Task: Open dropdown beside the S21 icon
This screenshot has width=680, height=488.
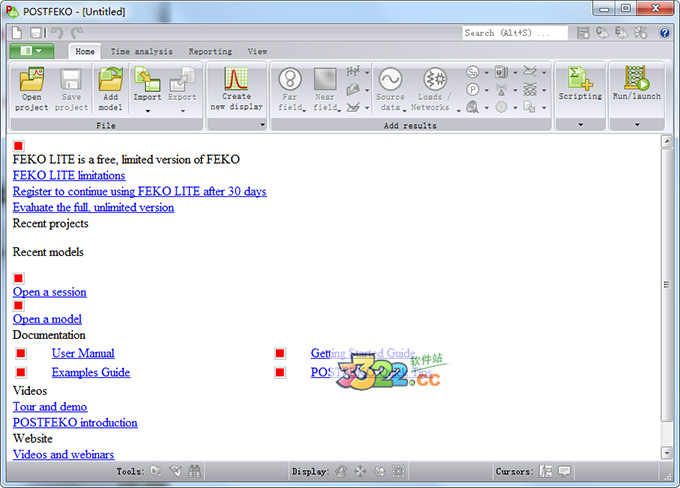Action: (x=486, y=72)
